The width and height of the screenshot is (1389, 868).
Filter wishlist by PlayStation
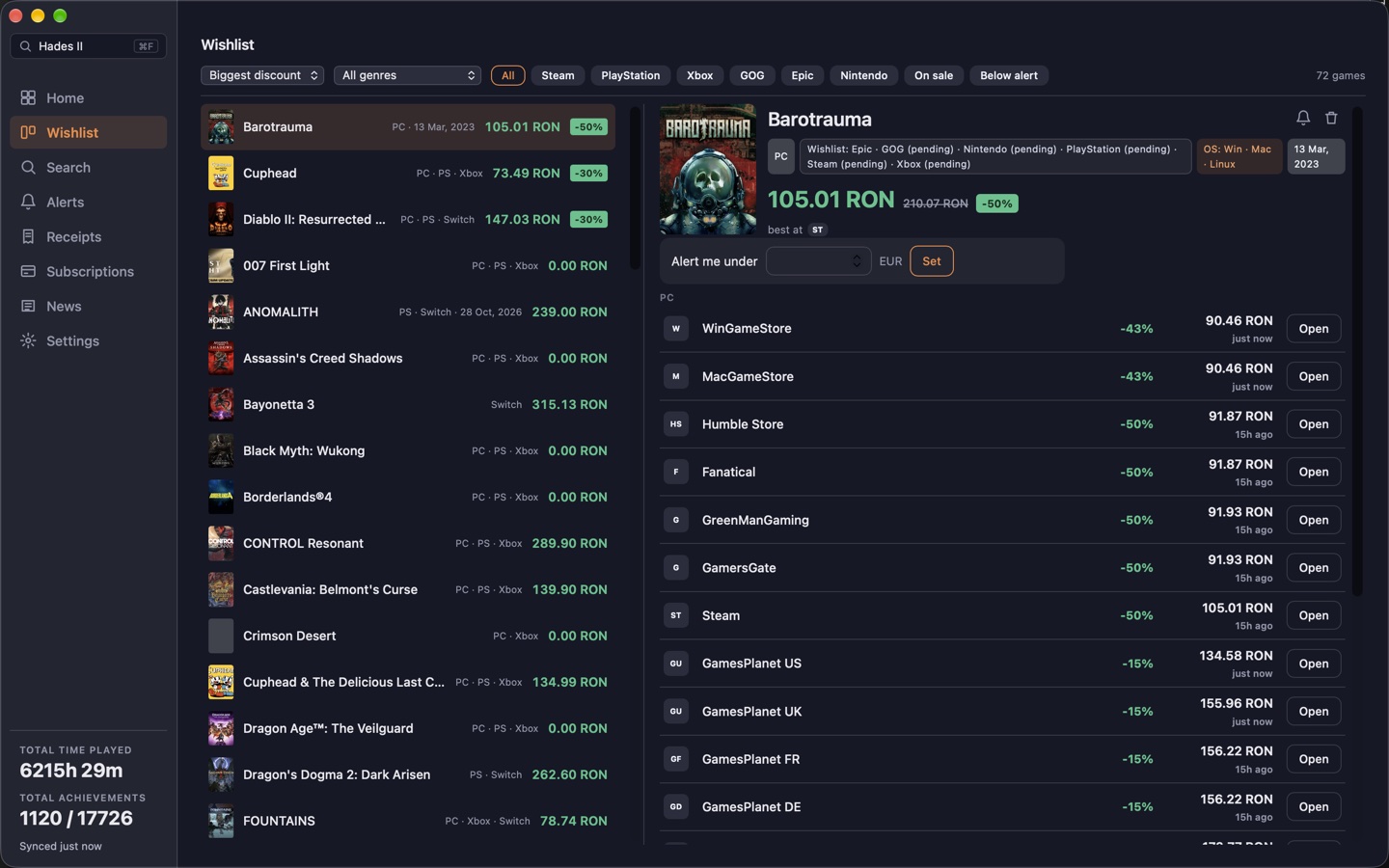[x=631, y=75]
